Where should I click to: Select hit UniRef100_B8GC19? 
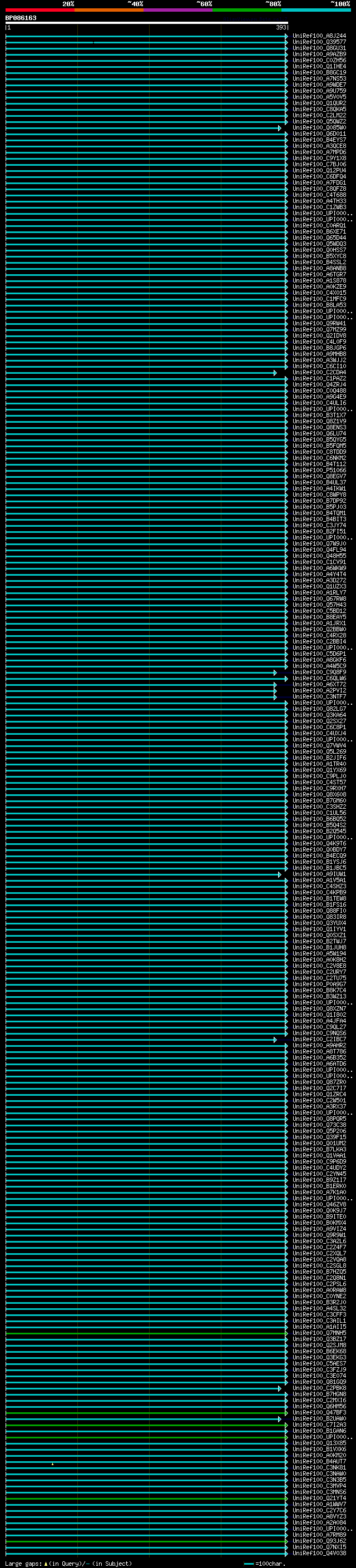(x=319, y=72)
